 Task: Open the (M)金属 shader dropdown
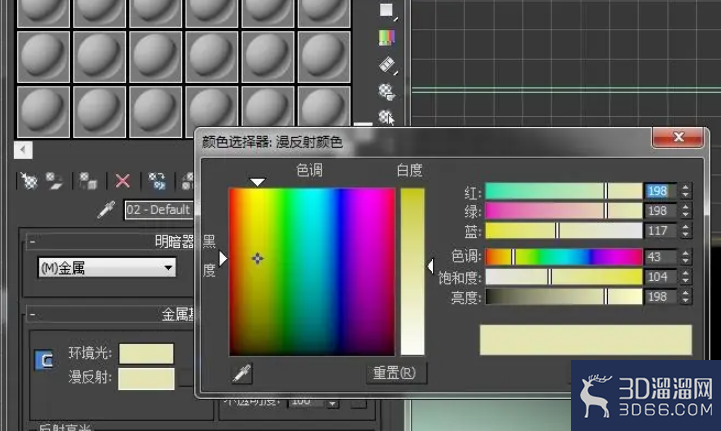pyautogui.click(x=107, y=267)
